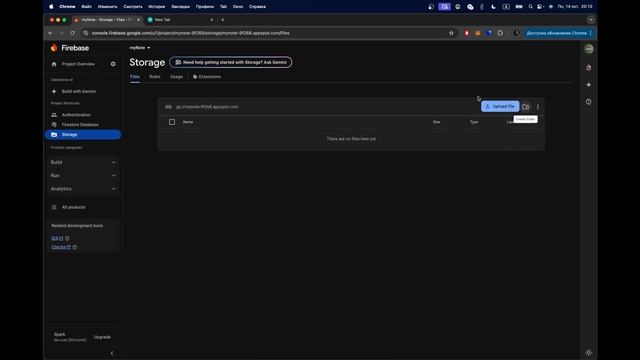Screen dimensions: 640x360
Task: Click the Gemini sparkle icon in right rail
Action: [x=589, y=84]
